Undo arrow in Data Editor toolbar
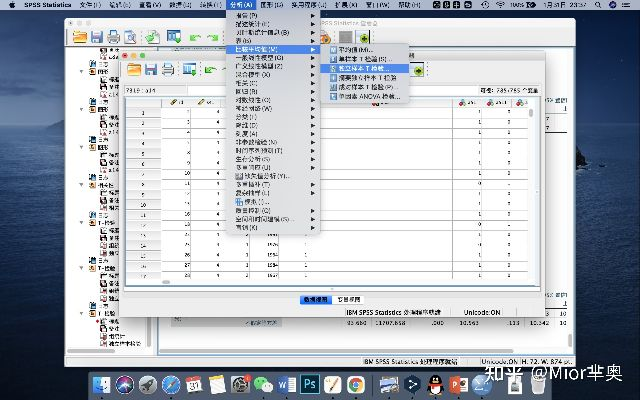640x400 pixels. 210,70
